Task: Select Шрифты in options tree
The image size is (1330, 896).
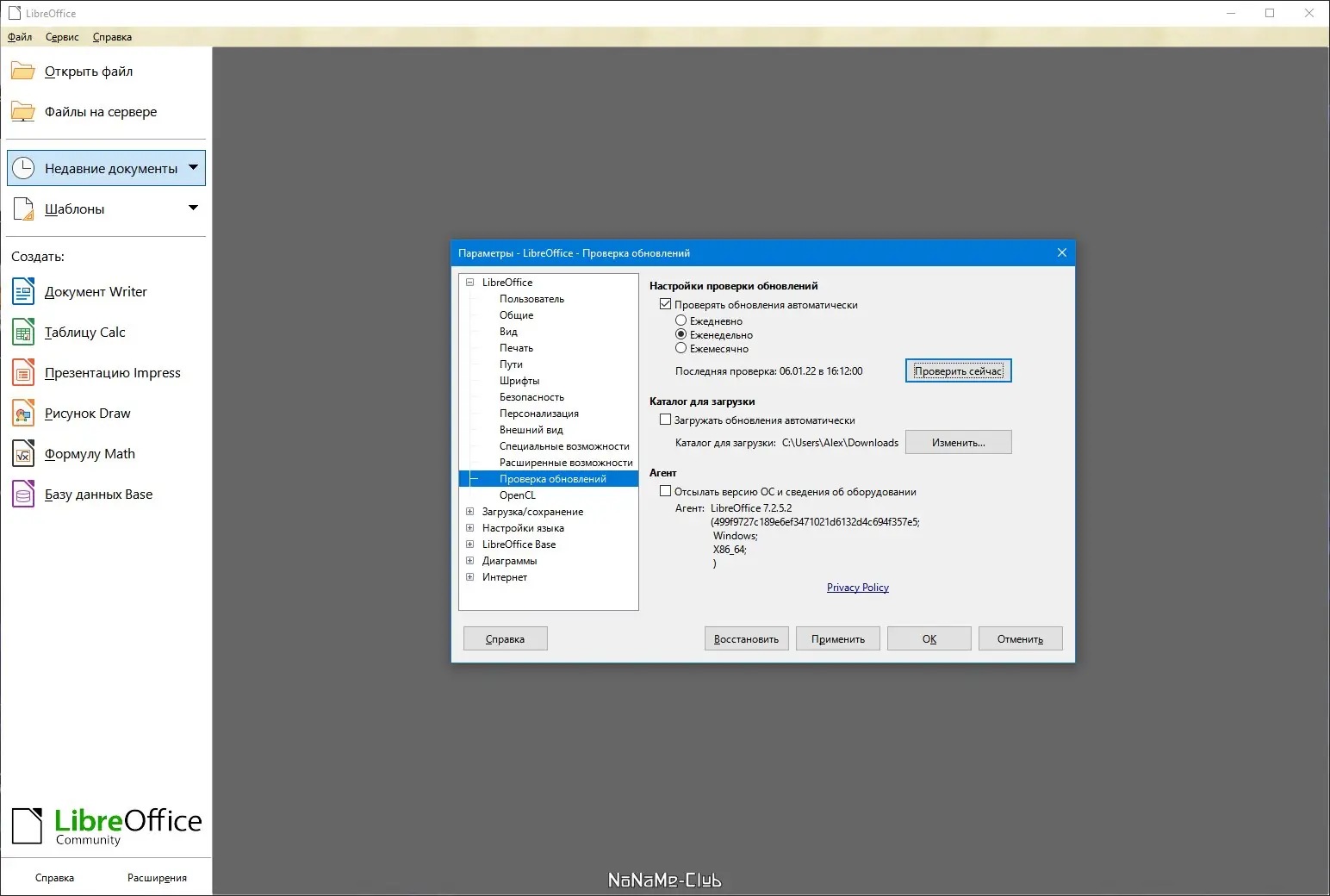Action: (x=519, y=380)
